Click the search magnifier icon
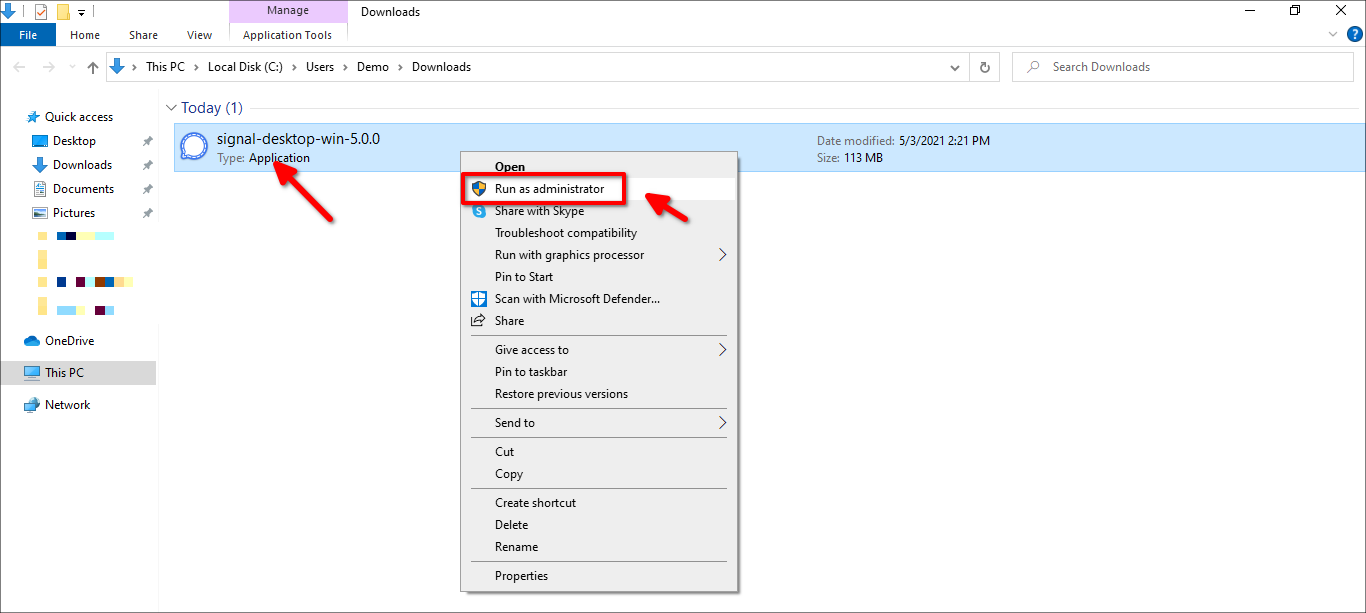The width and height of the screenshot is (1366, 613). coord(1031,67)
